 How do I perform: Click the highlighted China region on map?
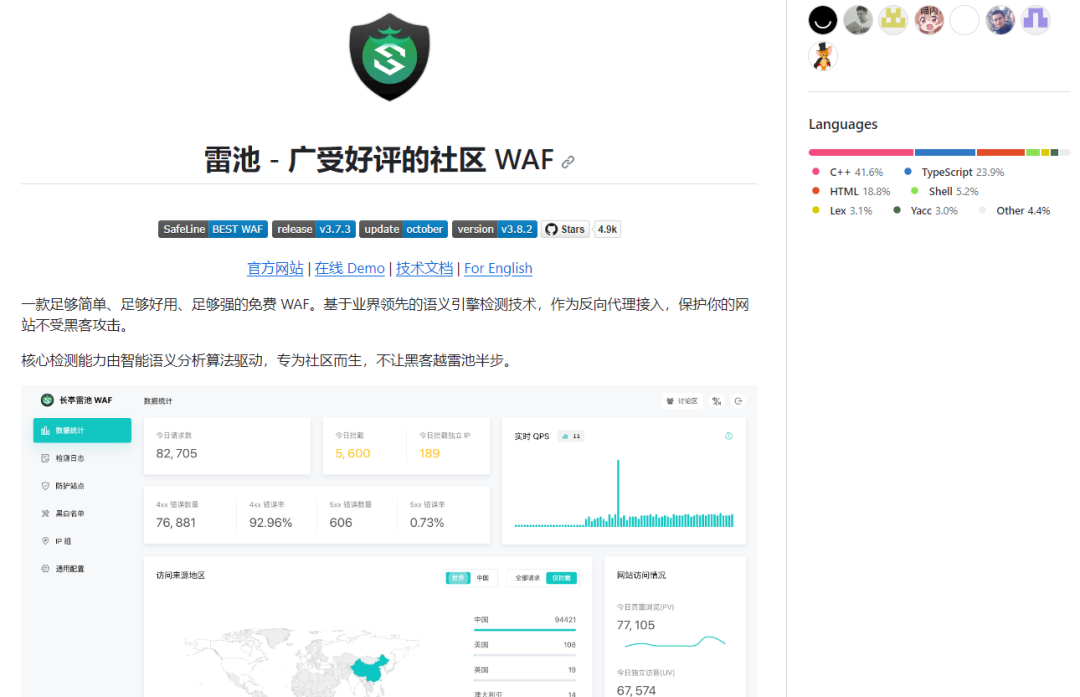point(370,668)
